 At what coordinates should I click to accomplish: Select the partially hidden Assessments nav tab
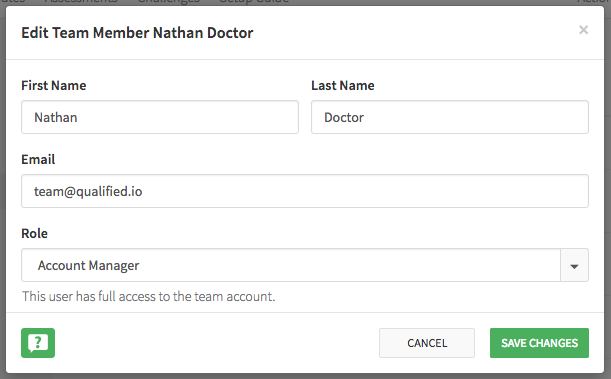(81, 2)
